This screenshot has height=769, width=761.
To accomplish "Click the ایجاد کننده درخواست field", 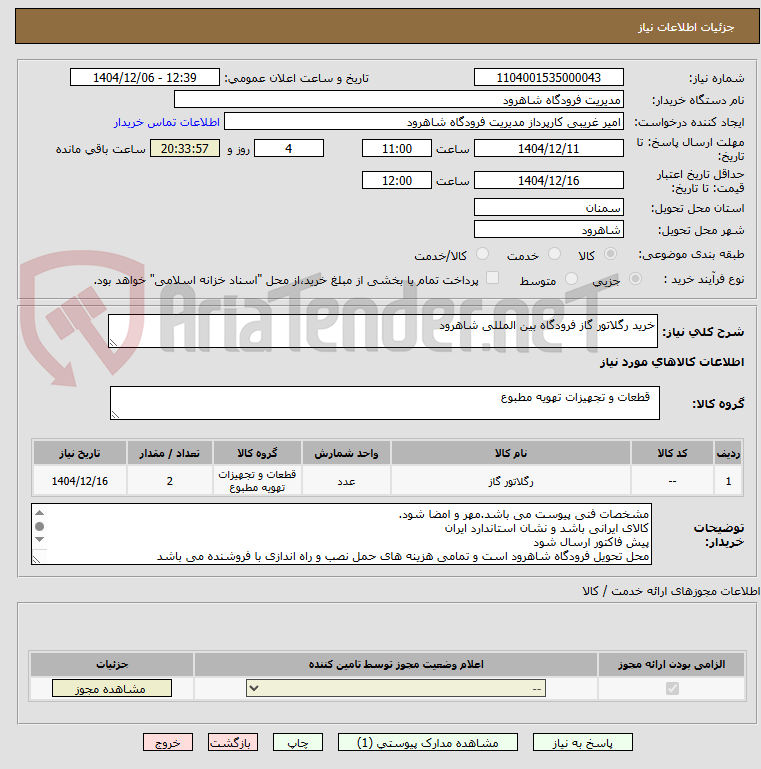I will (x=424, y=122).
